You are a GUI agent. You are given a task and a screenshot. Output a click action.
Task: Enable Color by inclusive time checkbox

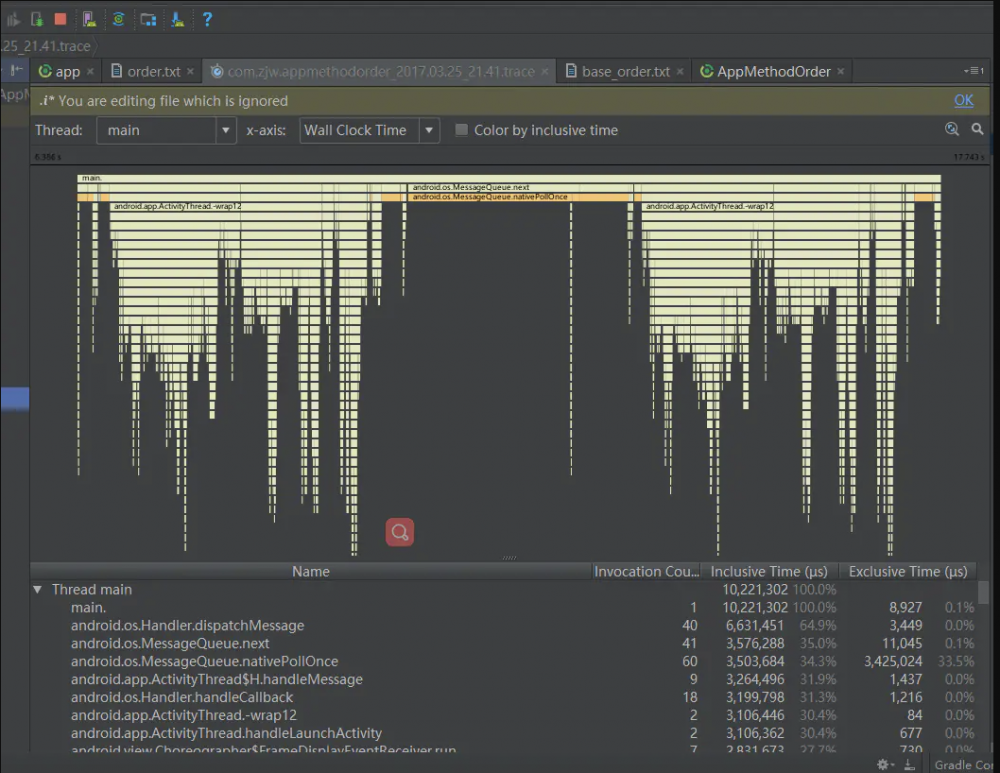click(x=461, y=130)
